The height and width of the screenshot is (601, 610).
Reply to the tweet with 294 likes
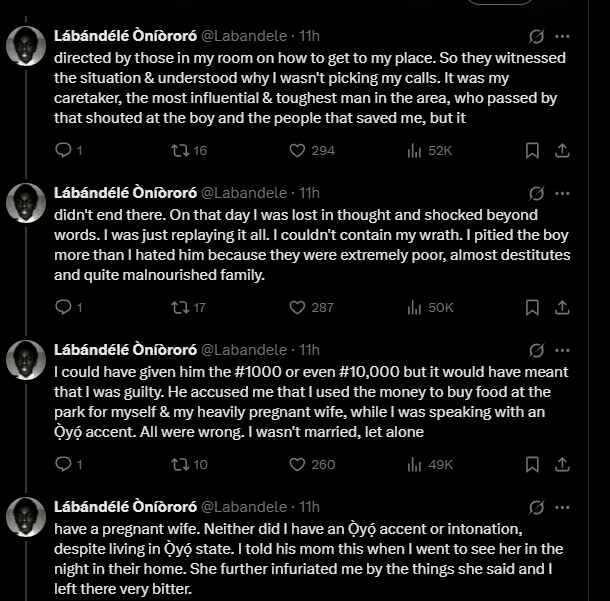point(63,150)
